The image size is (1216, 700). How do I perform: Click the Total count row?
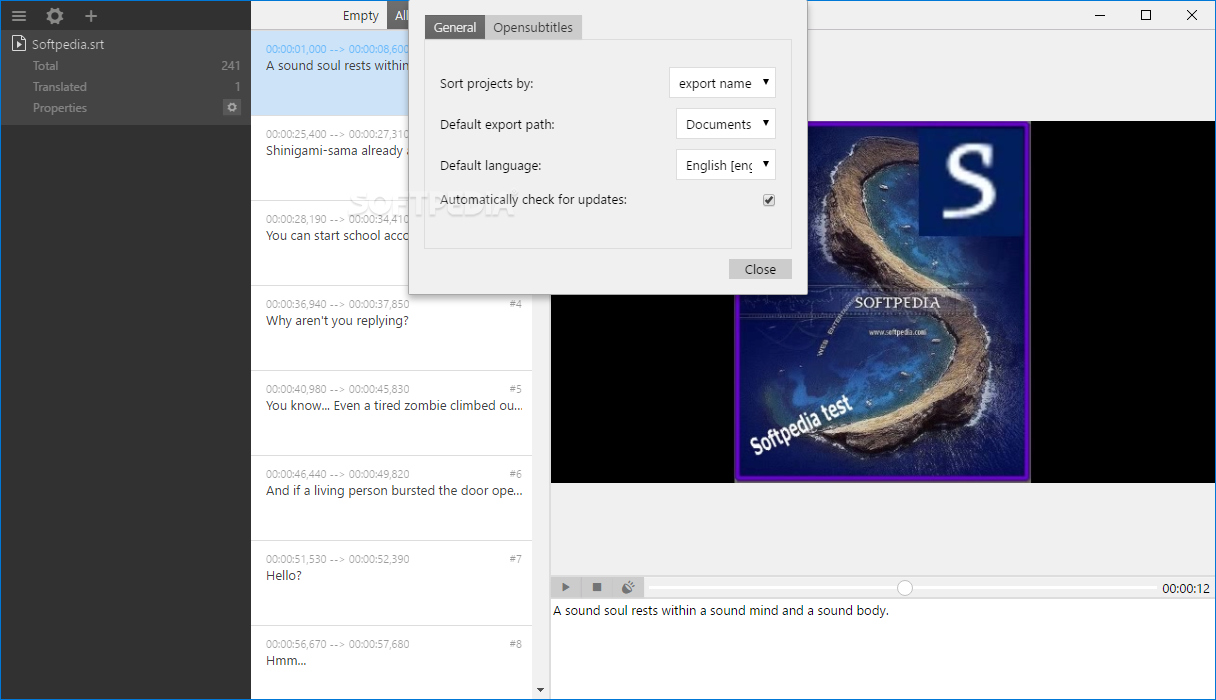click(125, 65)
